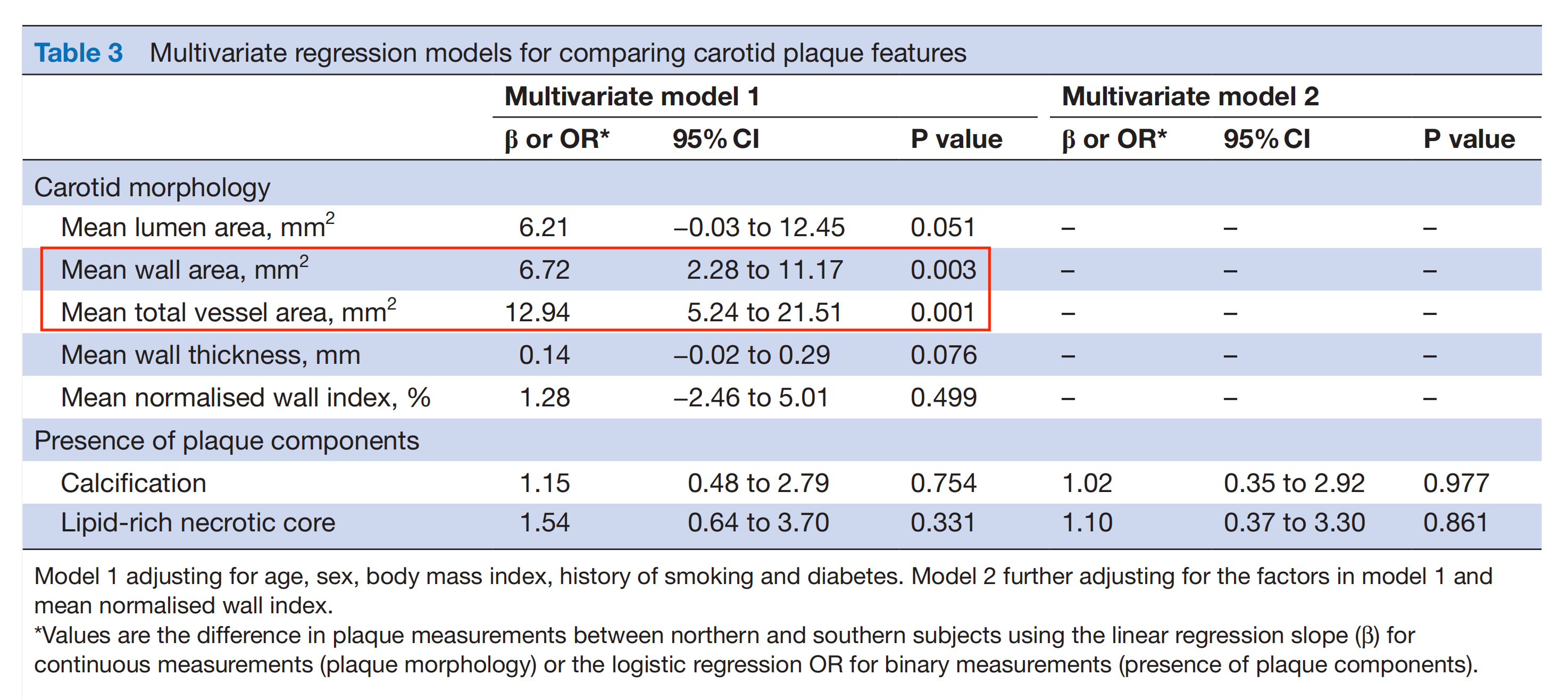Click the 0.861 P value cell
The image size is (1568, 700).
(x=1455, y=523)
